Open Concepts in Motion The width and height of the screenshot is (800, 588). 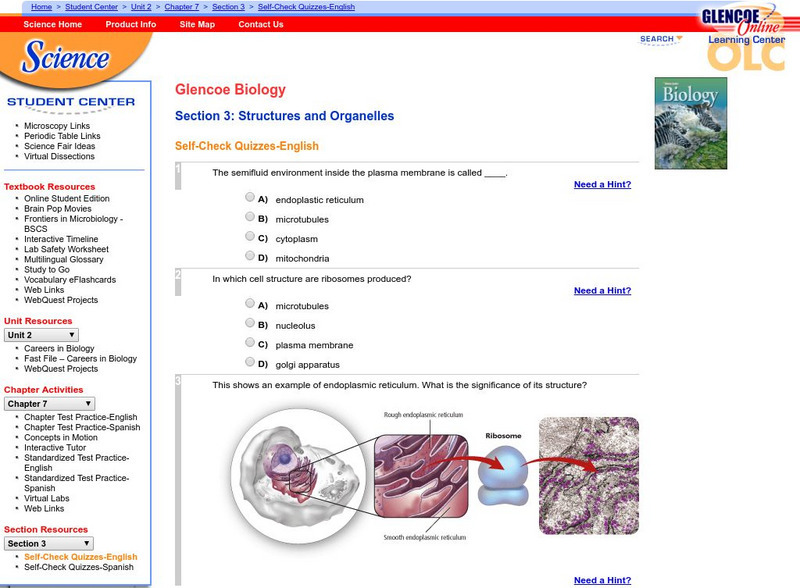(x=61, y=437)
